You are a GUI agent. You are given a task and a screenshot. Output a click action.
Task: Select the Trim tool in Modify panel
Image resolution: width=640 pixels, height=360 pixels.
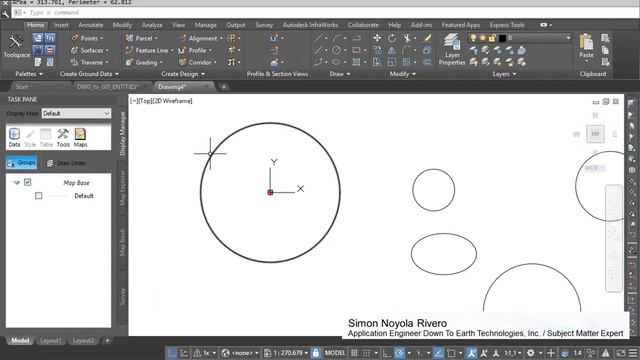pyautogui.click(x=407, y=38)
